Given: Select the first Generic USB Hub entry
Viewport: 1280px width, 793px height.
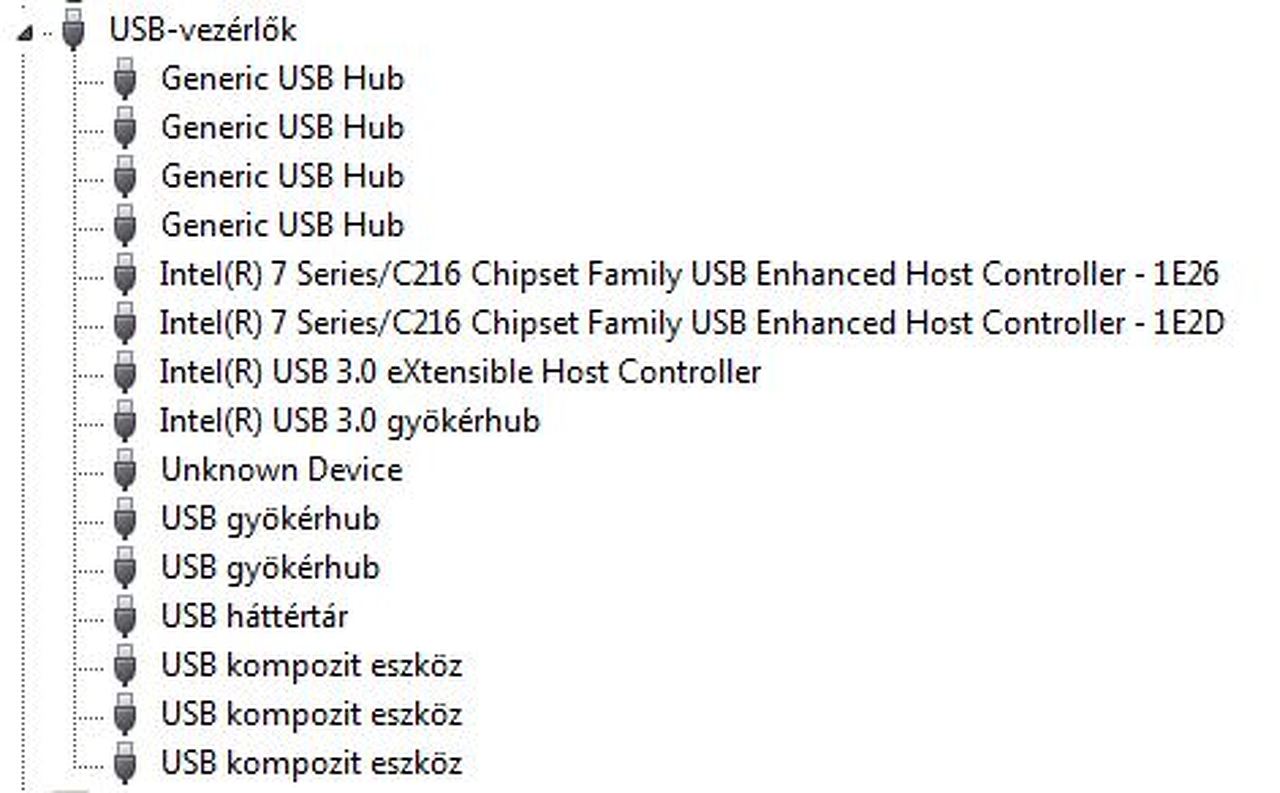Looking at the screenshot, I should click(282, 78).
